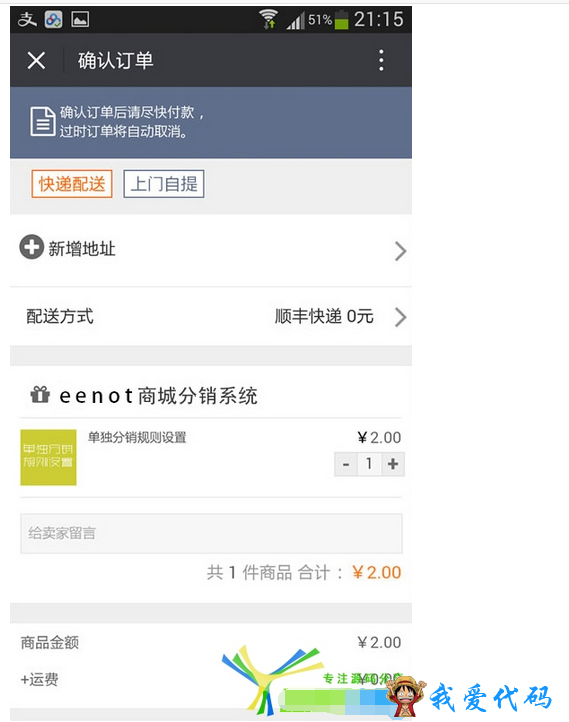The height and width of the screenshot is (722, 569).
Task: Expand the 新增地址 row chevron
Action: [x=401, y=251]
